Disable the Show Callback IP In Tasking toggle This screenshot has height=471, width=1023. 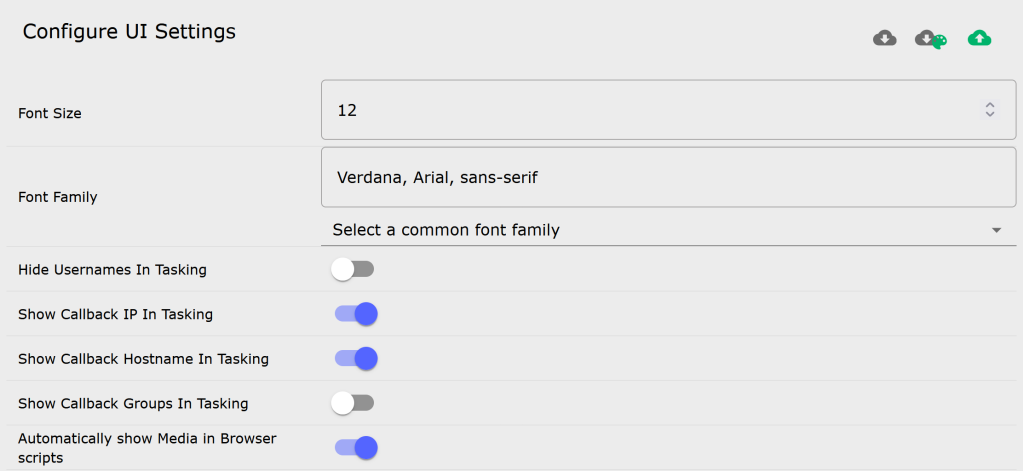pyautogui.click(x=356, y=314)
